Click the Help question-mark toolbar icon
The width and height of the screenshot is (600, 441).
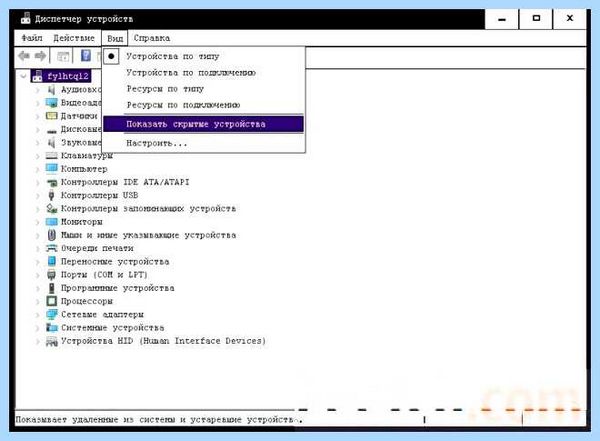[86, 56]
